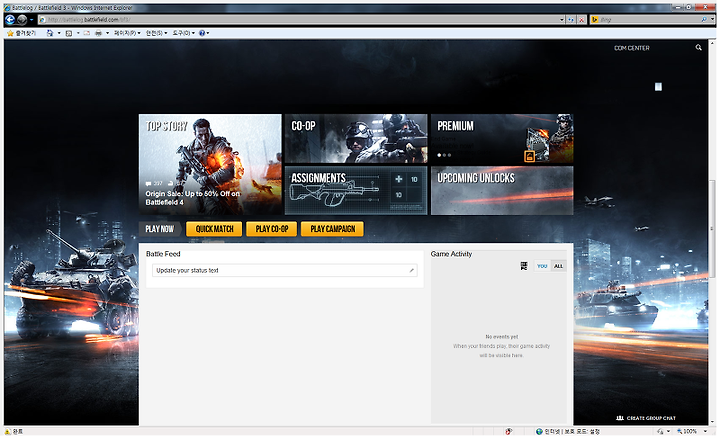The image size is (720, 439).
Task: Expand the zoom level dropdown arrow
Action: coord(705,431)
